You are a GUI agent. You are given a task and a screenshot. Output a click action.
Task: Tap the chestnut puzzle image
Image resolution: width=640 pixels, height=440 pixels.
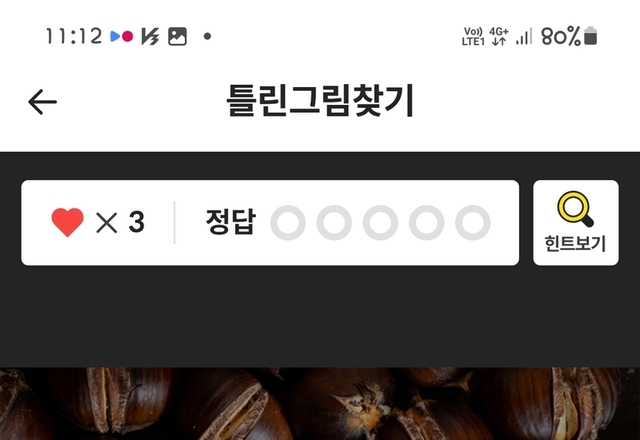click(320, 404)
